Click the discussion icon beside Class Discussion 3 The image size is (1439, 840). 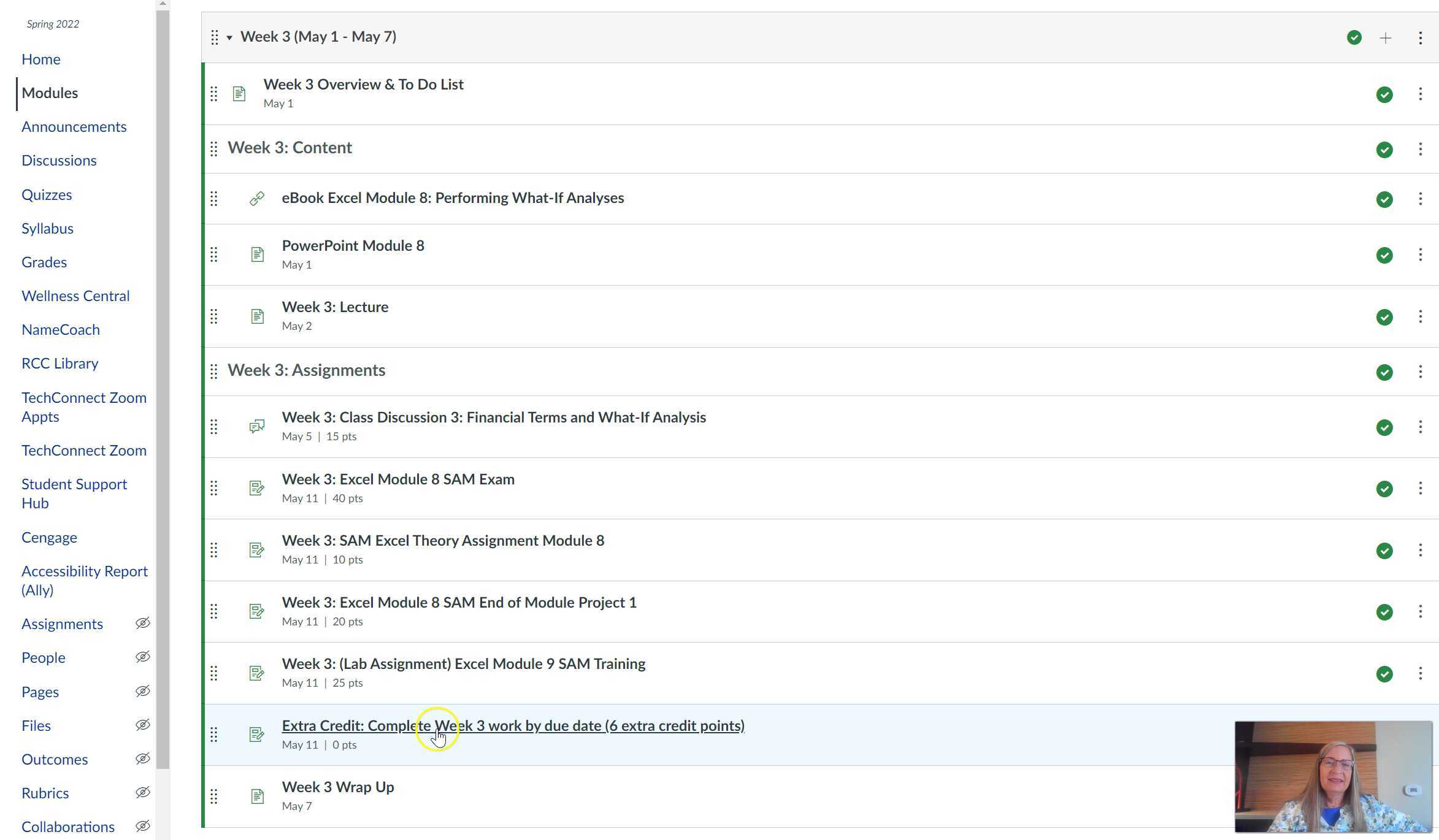(x=257, y=427)
